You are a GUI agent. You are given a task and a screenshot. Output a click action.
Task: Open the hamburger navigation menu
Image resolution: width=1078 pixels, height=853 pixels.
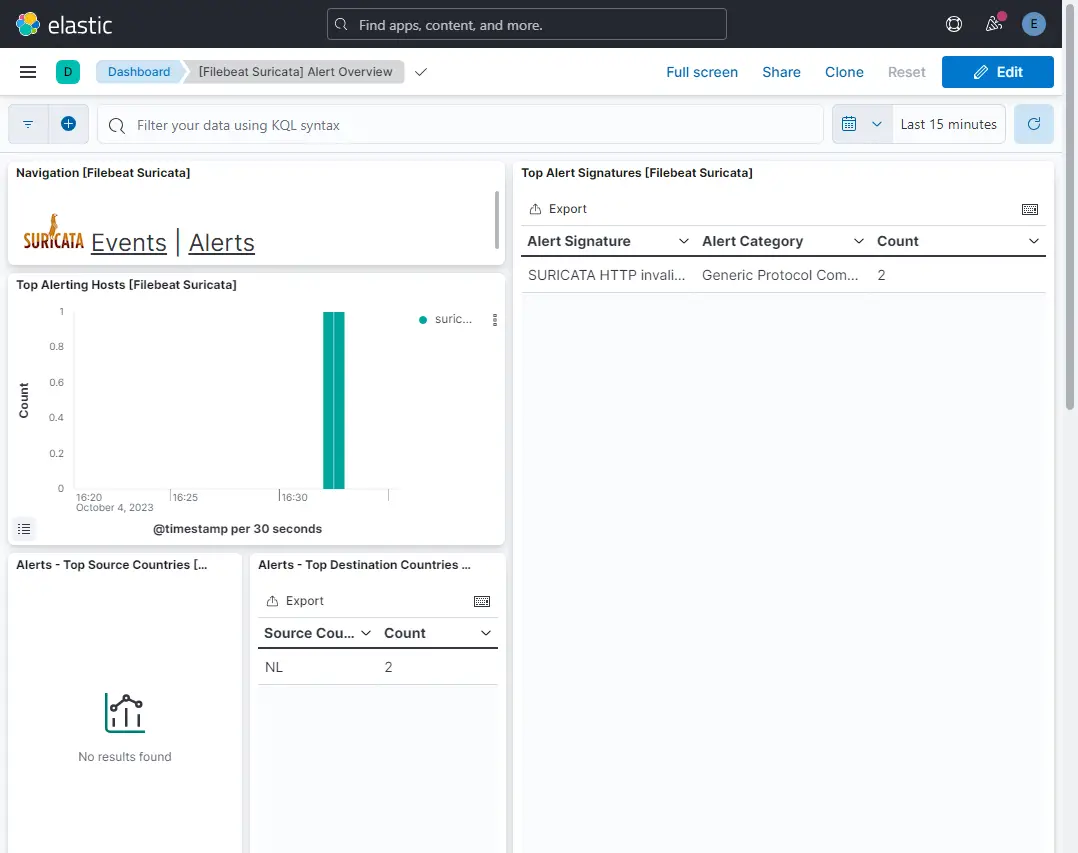pos(28,72)
